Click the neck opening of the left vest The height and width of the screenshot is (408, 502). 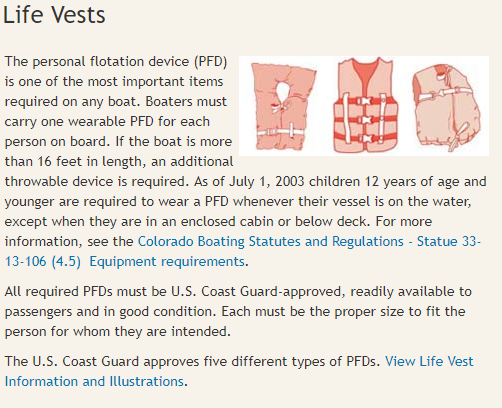pos(283,90)
